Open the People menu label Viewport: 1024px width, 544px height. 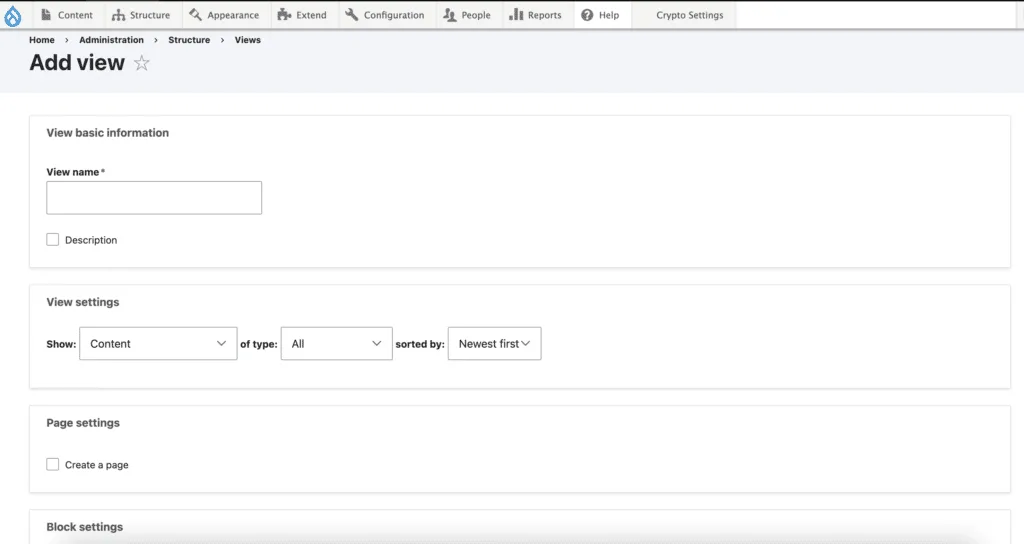(475, 15)
